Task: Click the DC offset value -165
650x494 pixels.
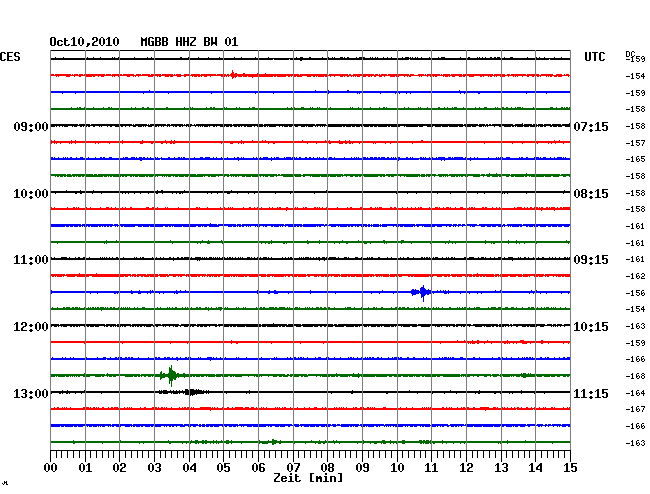Action: point(635,159)
